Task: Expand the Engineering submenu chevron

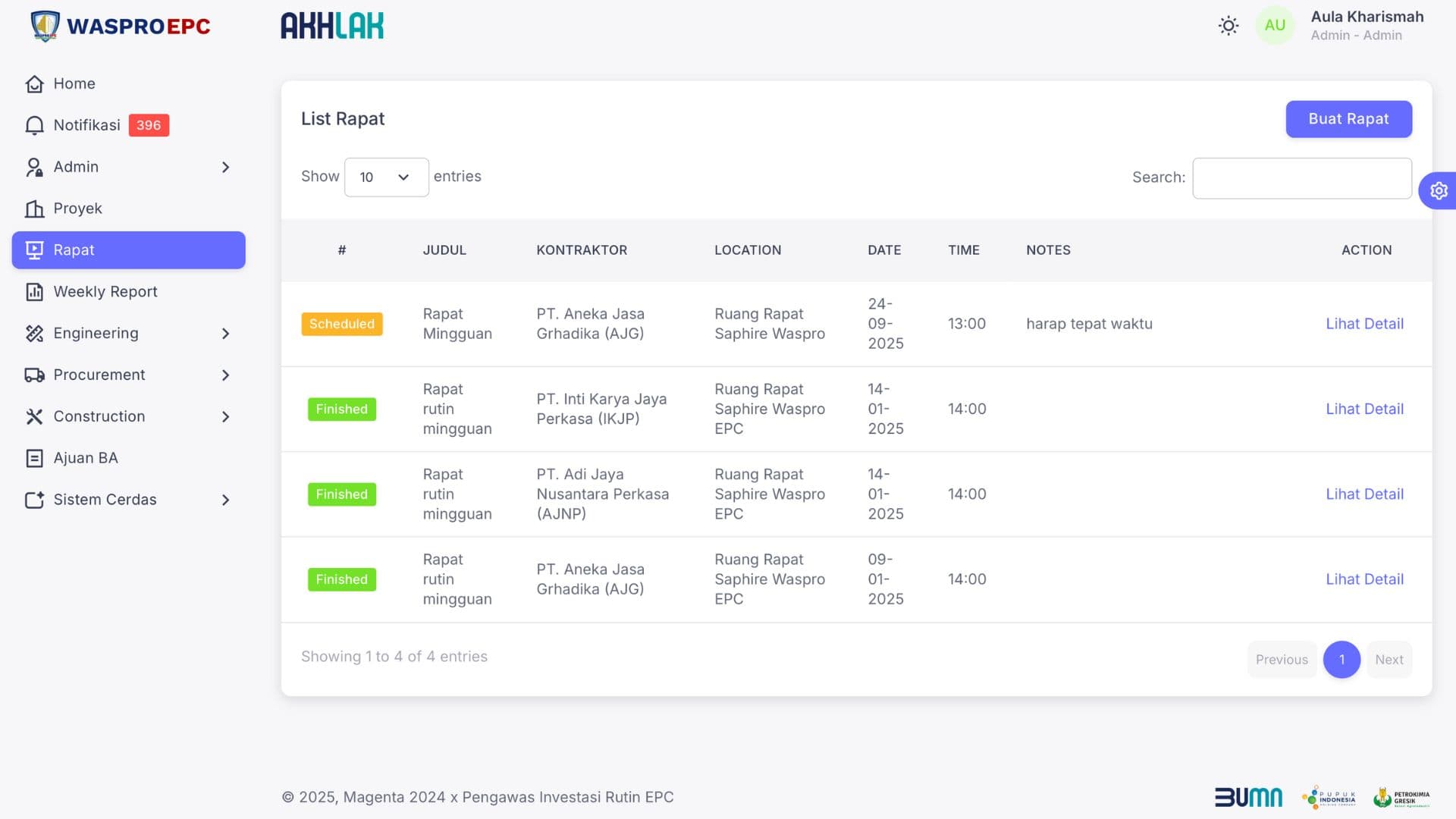Action: 225,334
